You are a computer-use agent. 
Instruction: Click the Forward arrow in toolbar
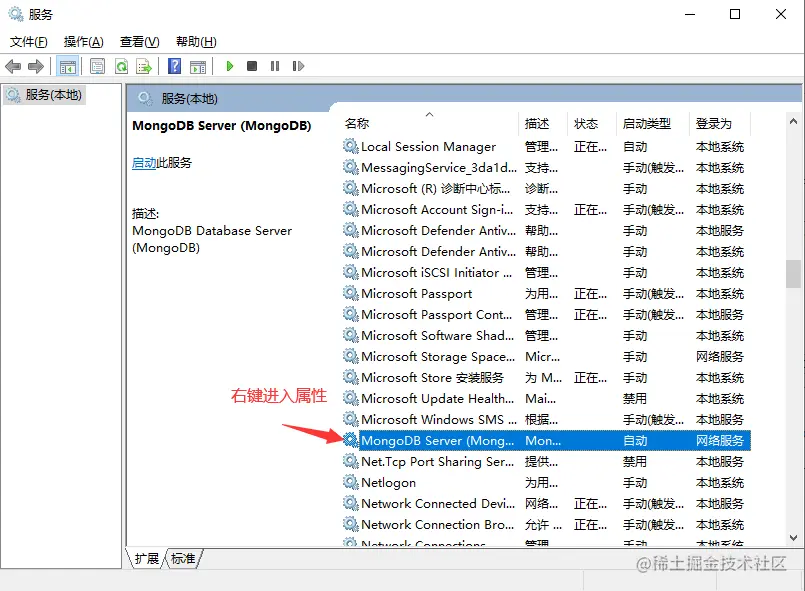(x=35, y=66)
